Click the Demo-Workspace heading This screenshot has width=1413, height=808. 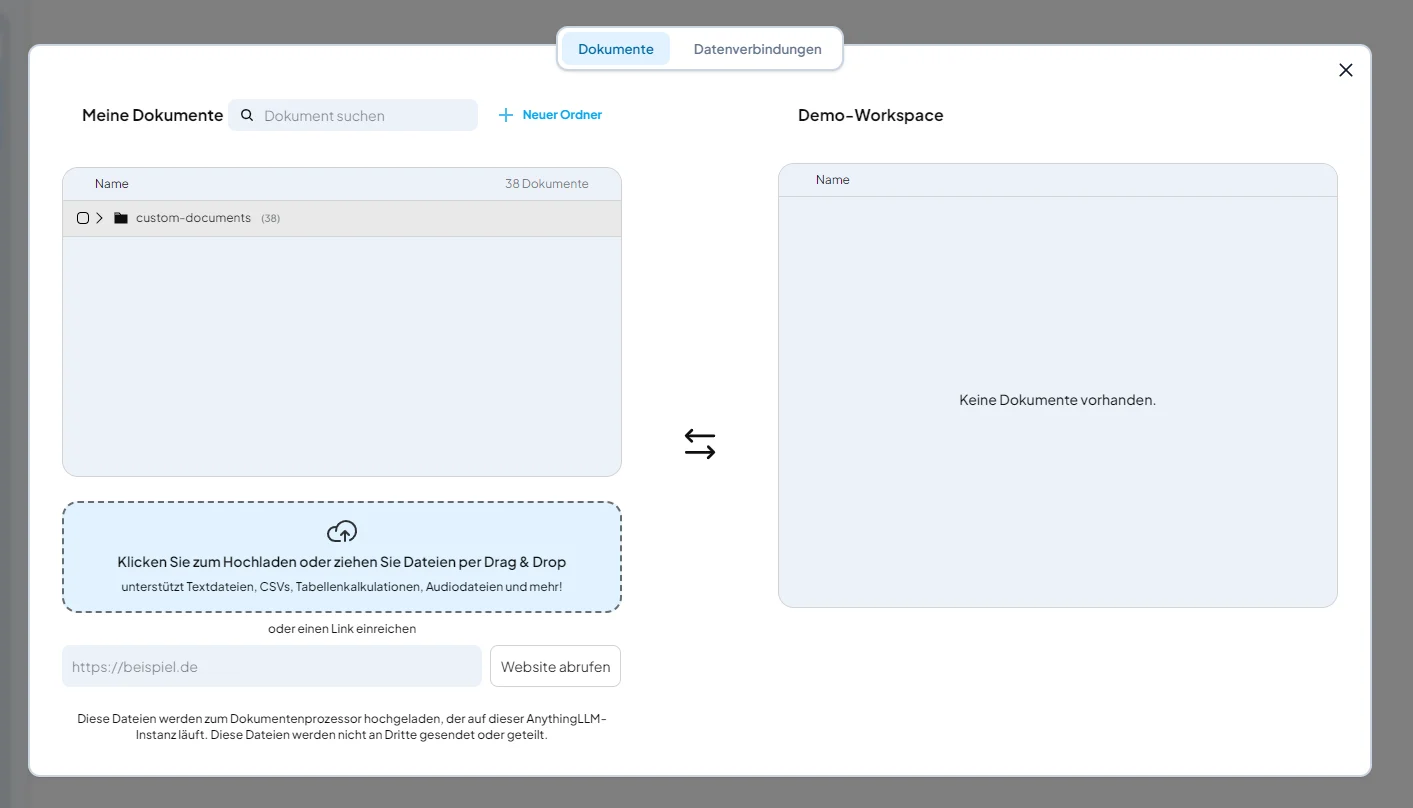[x=871, y=115]
